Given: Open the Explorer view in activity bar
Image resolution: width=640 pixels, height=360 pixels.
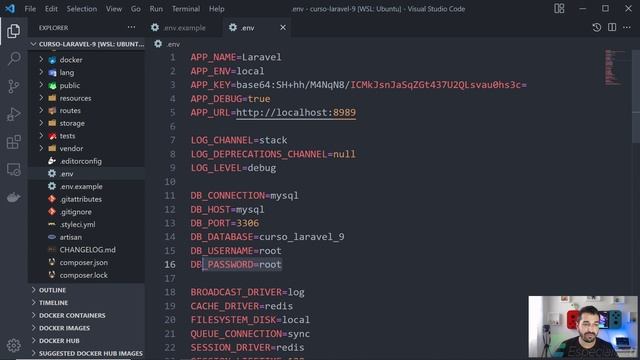Looking at the screenshot, I should pyautogui.click(x=13, y=31).
